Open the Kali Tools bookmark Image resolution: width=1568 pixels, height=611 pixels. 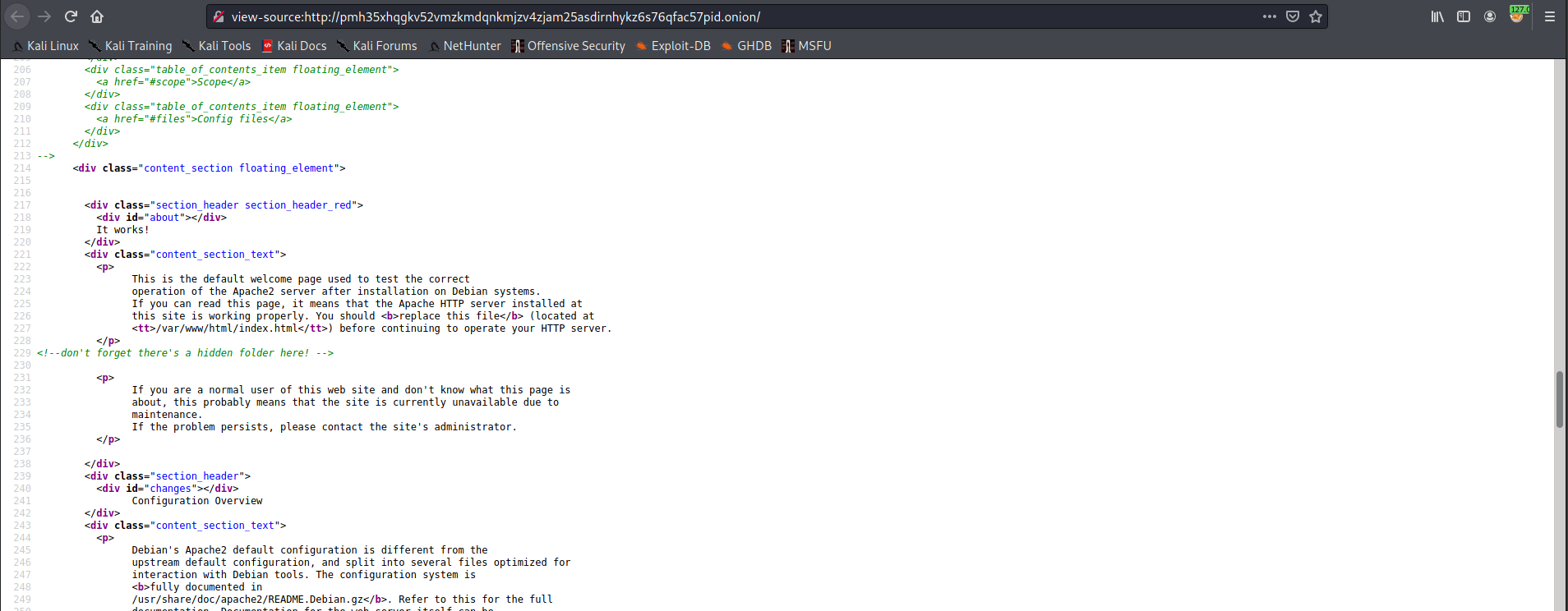pos(217,46)
